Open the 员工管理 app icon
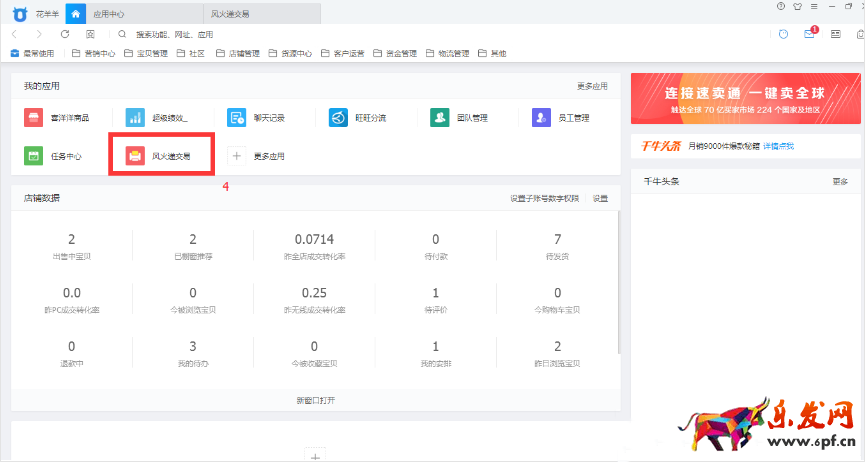Screen dimensions: 866x462 point(541,118)
